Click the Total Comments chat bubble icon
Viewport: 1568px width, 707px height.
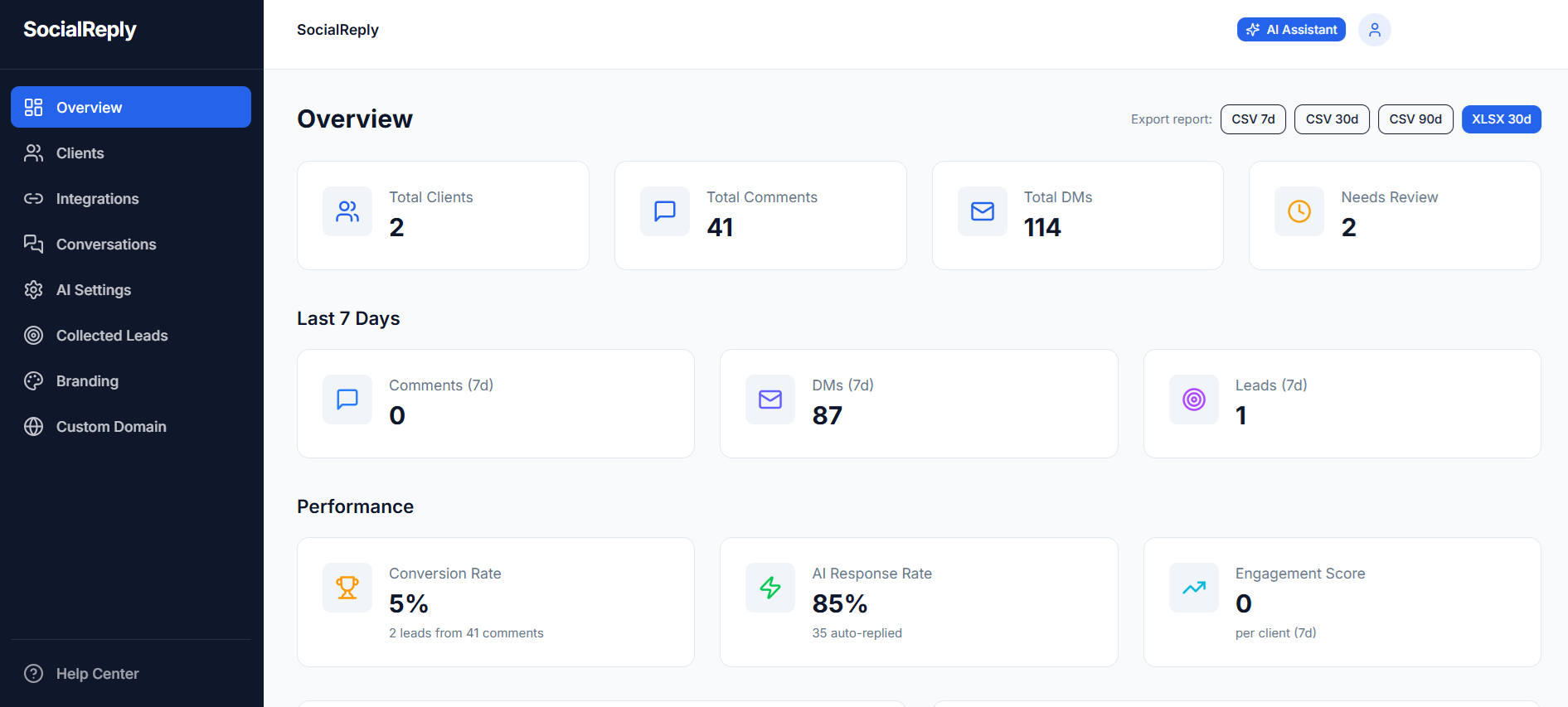[665, 211]
